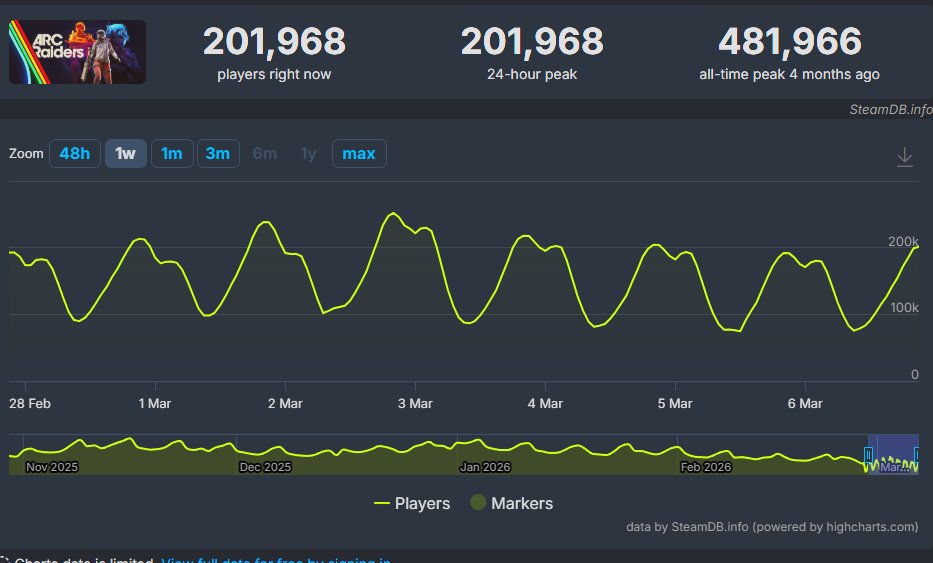Toggle the Markers series in legend
Image resolution: width=933 pixels, height=563 pixels.
pos(512,503)
